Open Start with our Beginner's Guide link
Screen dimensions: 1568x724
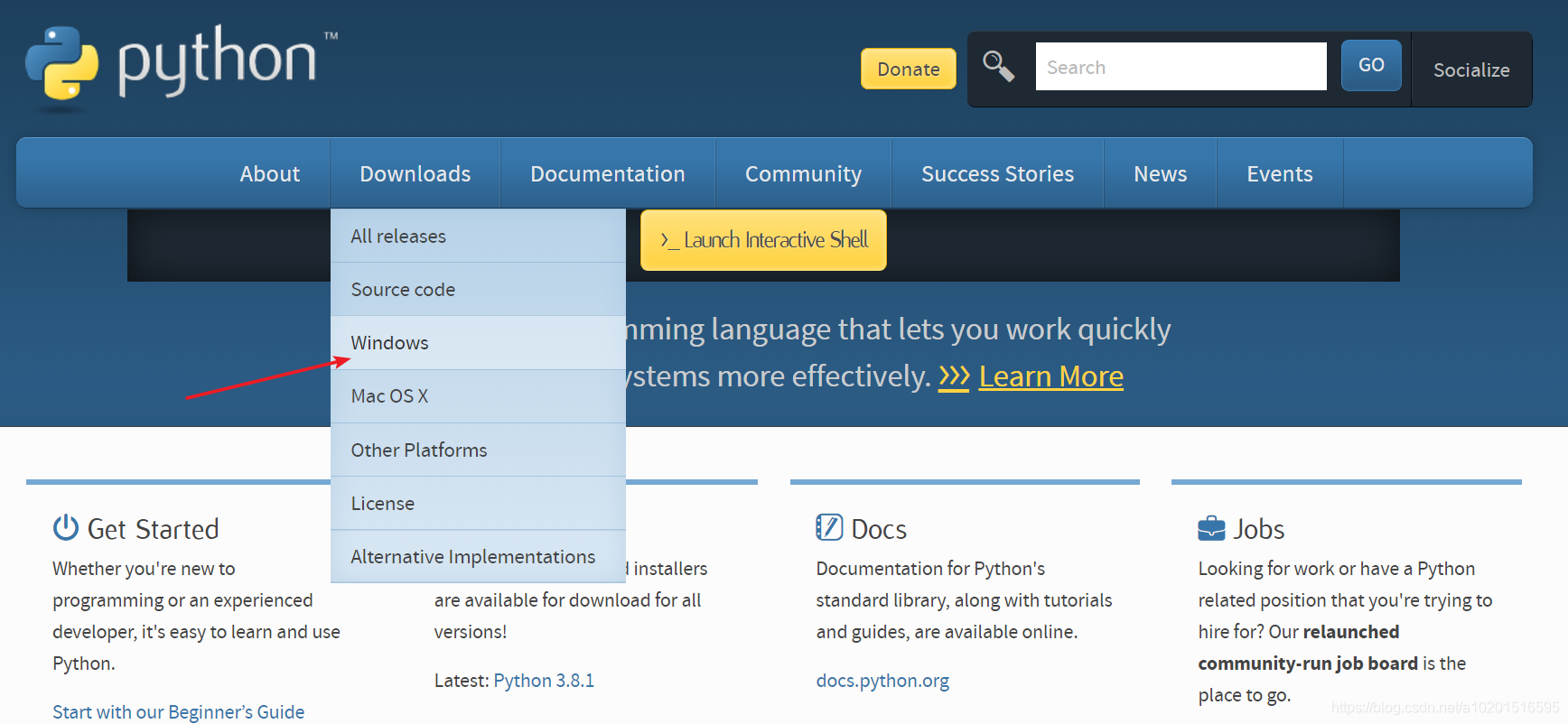point(179,711)
